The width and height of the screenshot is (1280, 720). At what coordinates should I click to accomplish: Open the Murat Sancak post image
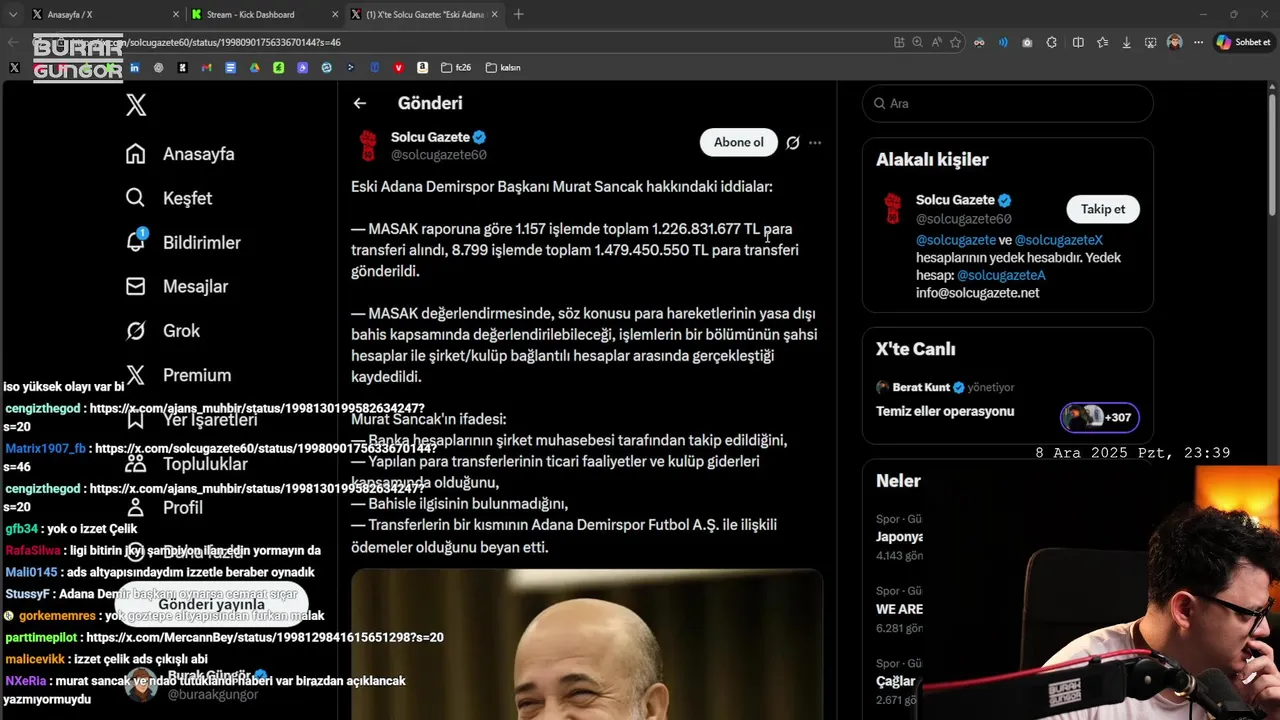point(587,644)
